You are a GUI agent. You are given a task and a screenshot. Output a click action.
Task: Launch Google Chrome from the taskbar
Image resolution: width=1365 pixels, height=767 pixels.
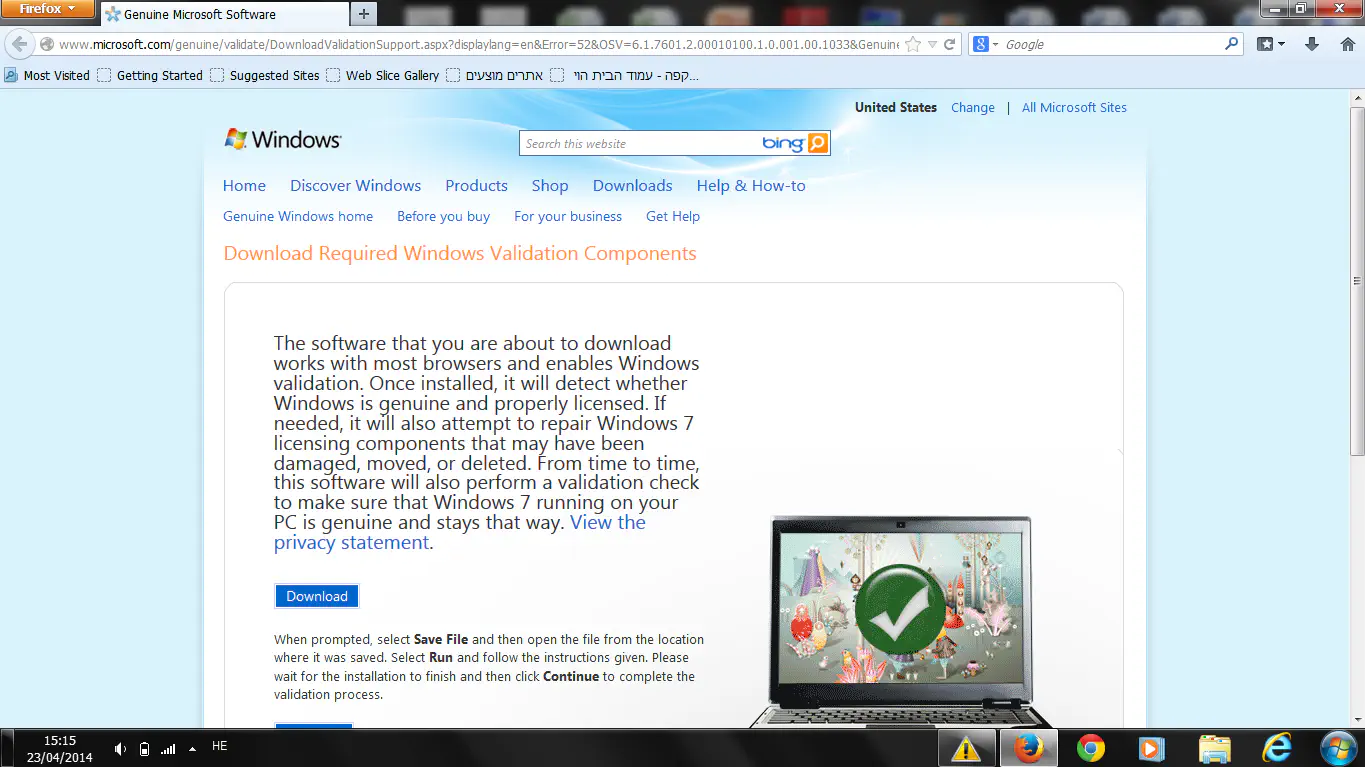[1090, 747]
